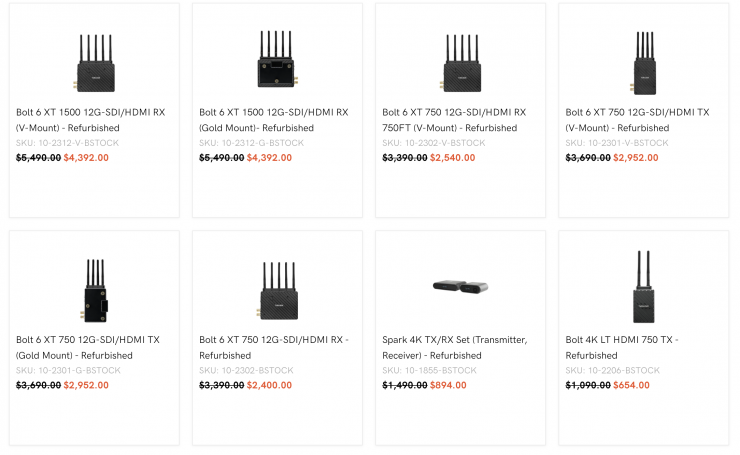740x455 pixels.
Task: Click the $2,400.00 Bolt 6 XT 750 RX image
Action: click(277, 287)
